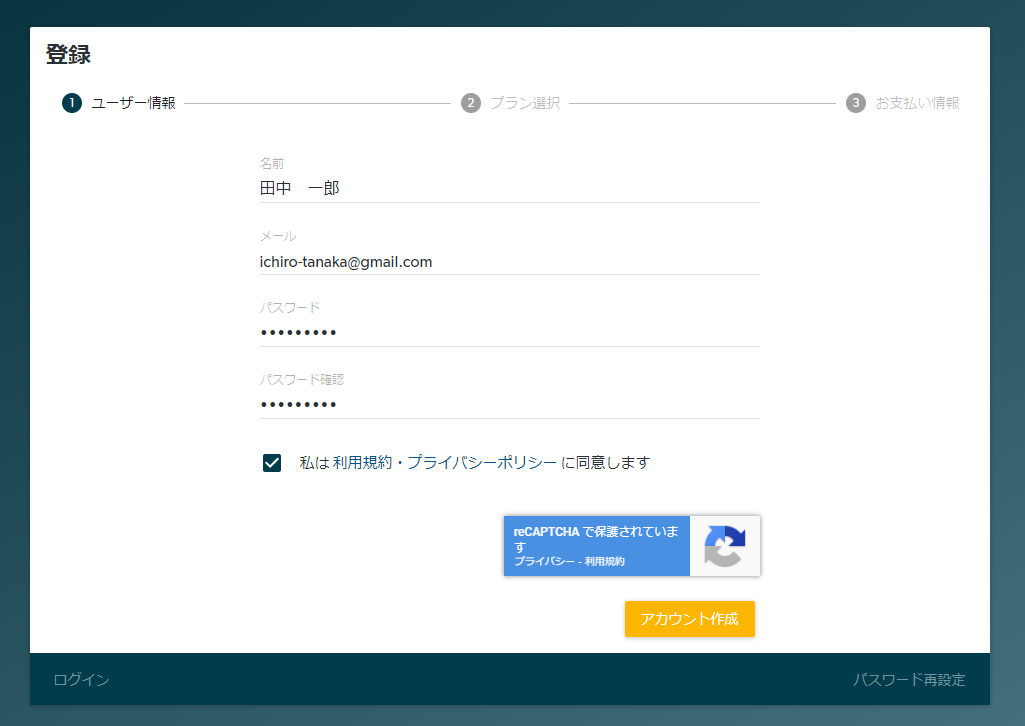This screenshot has height=726, width=1025.
Task: Click the メール field label
Action: (278, 236)
